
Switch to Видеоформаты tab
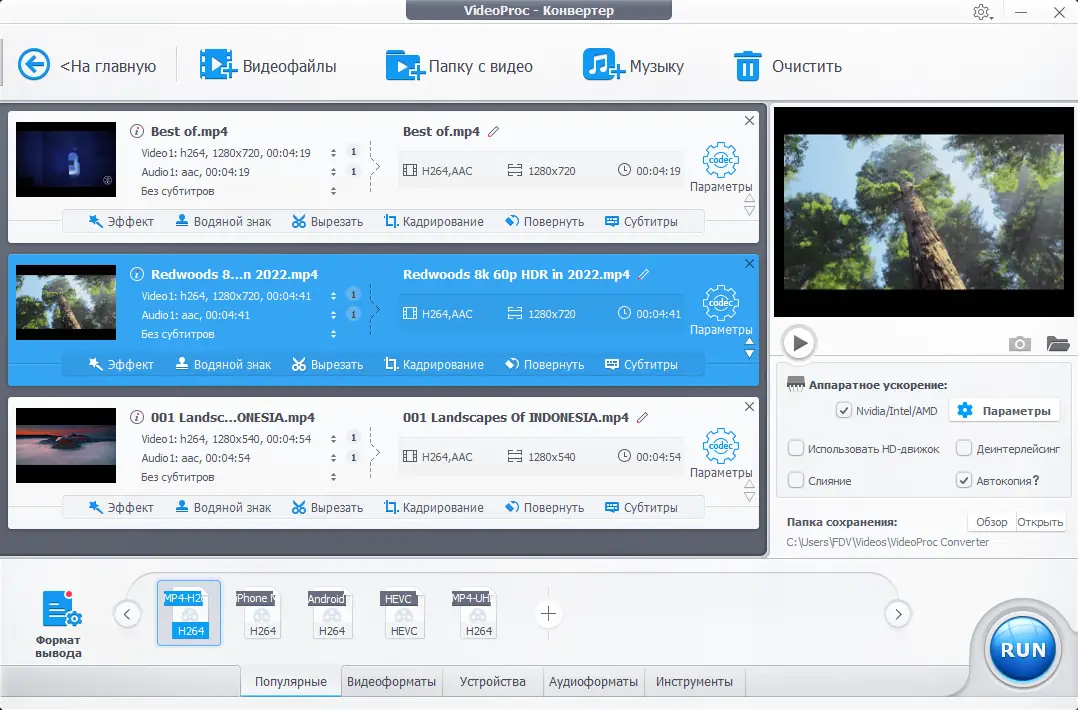point(391,681)
